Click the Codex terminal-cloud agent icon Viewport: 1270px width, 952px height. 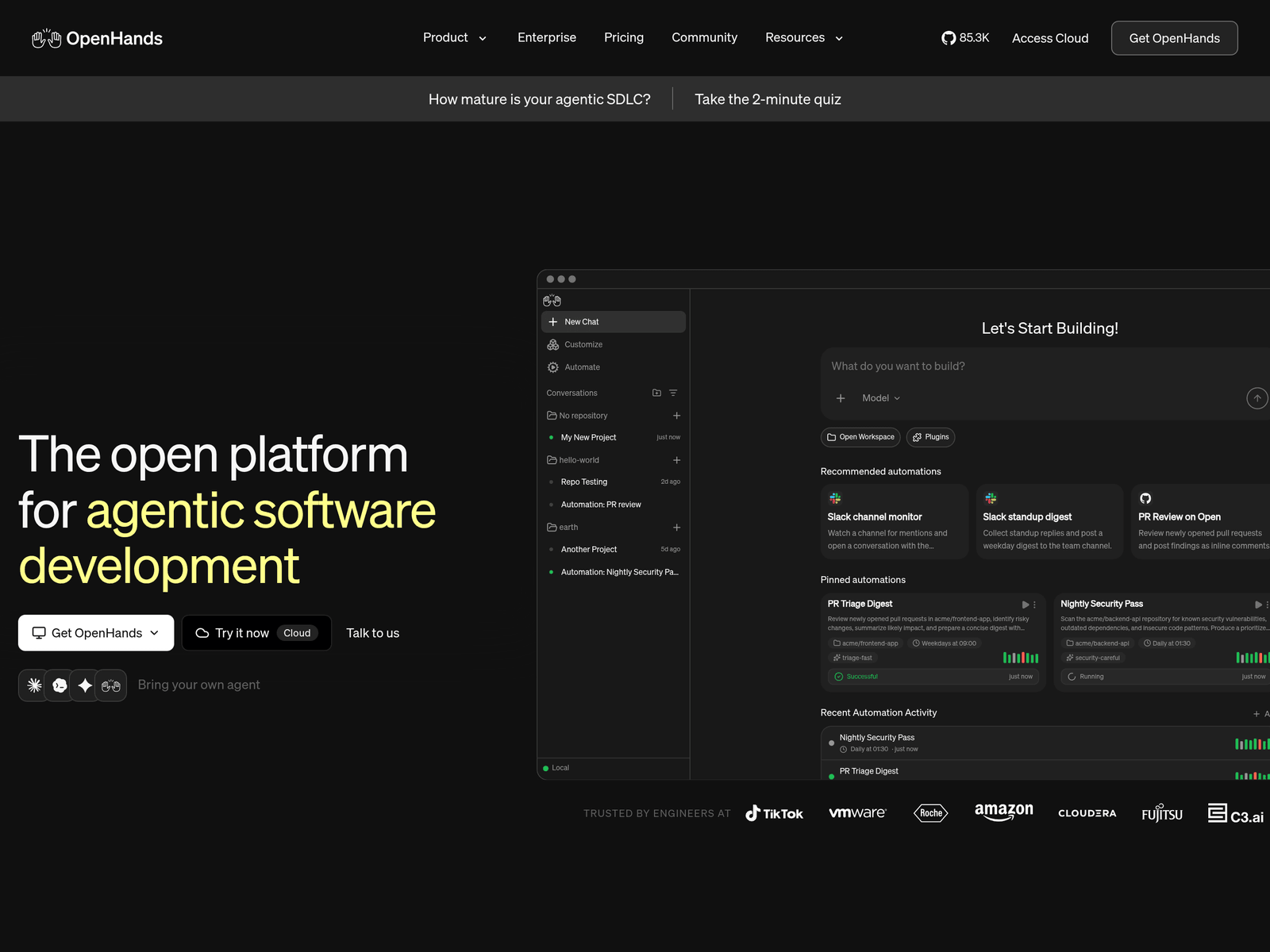click(x=60, y=685)
